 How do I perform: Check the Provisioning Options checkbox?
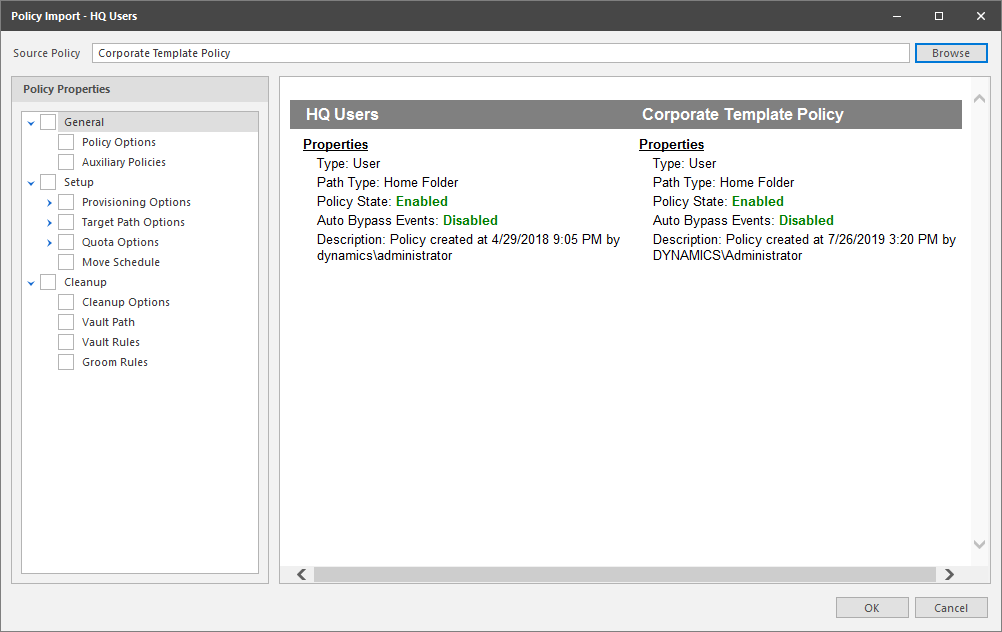point(66,202)
